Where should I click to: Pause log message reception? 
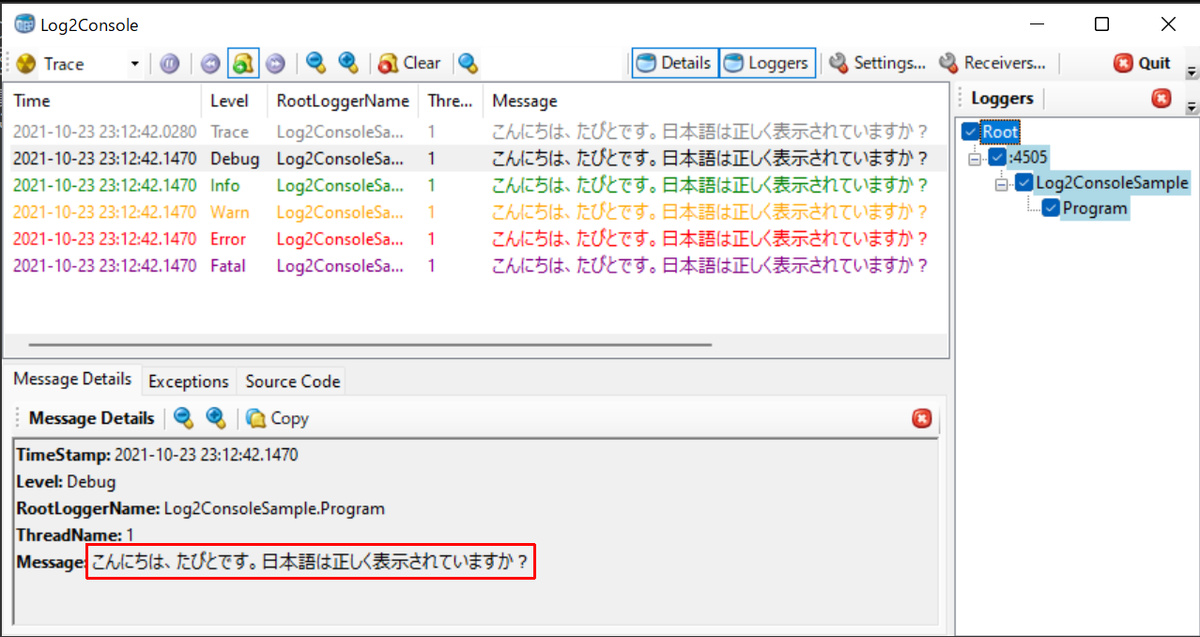tap(170, 63)
